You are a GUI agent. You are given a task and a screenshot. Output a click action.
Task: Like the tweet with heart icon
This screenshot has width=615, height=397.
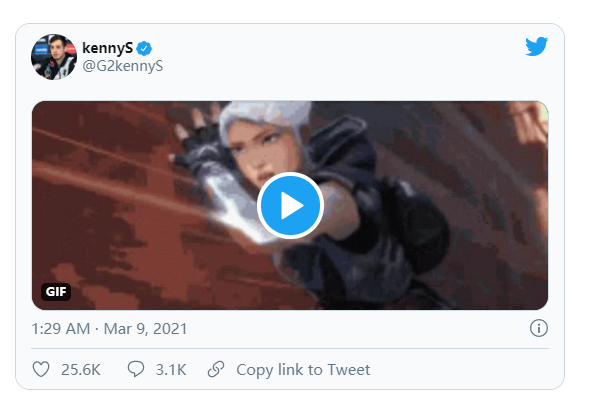(41, 370)
